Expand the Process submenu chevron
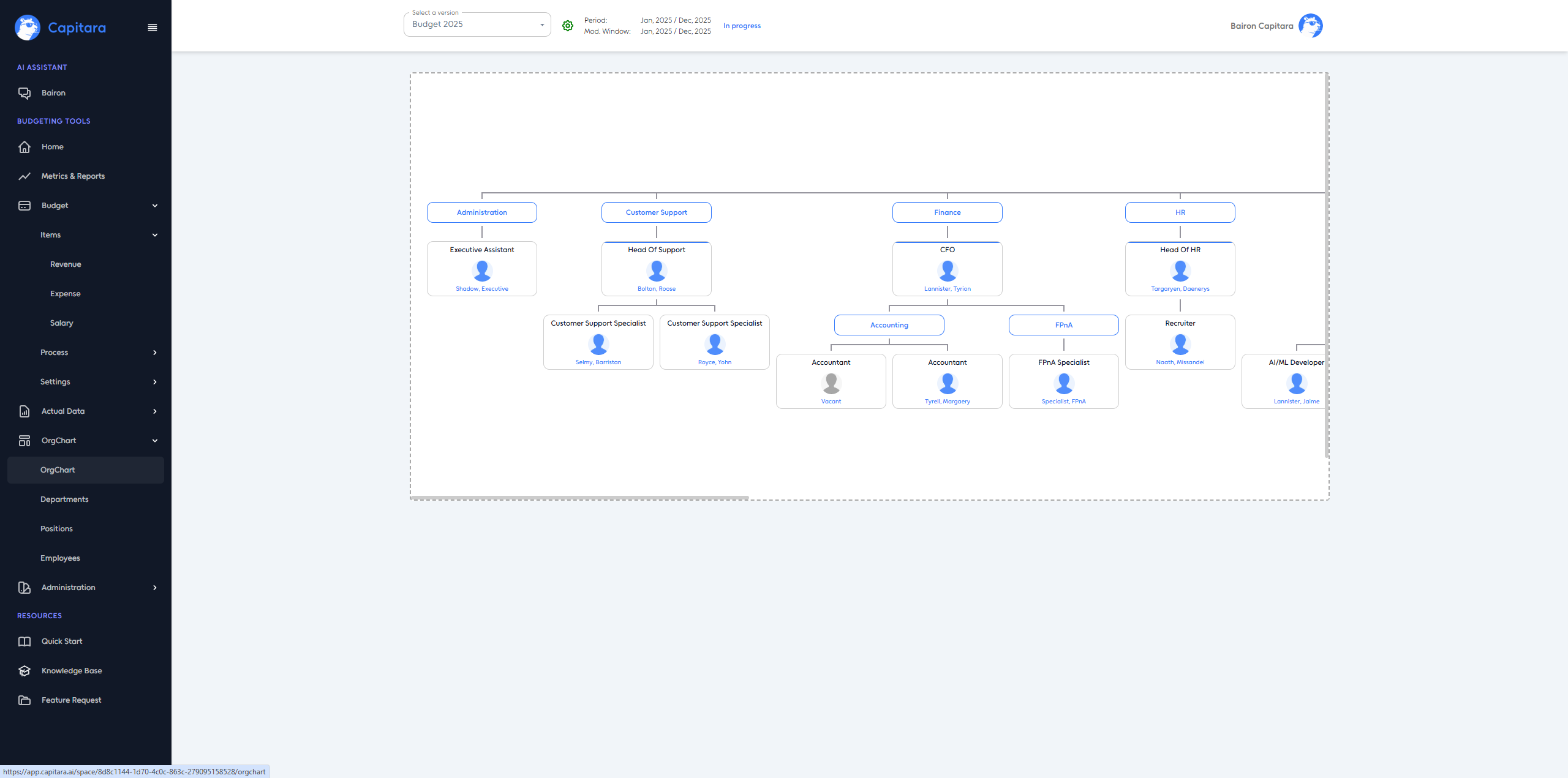Image resolution: width=1568 pixels, height=778 pixels. pyautogui.click(x=155, y=353)
